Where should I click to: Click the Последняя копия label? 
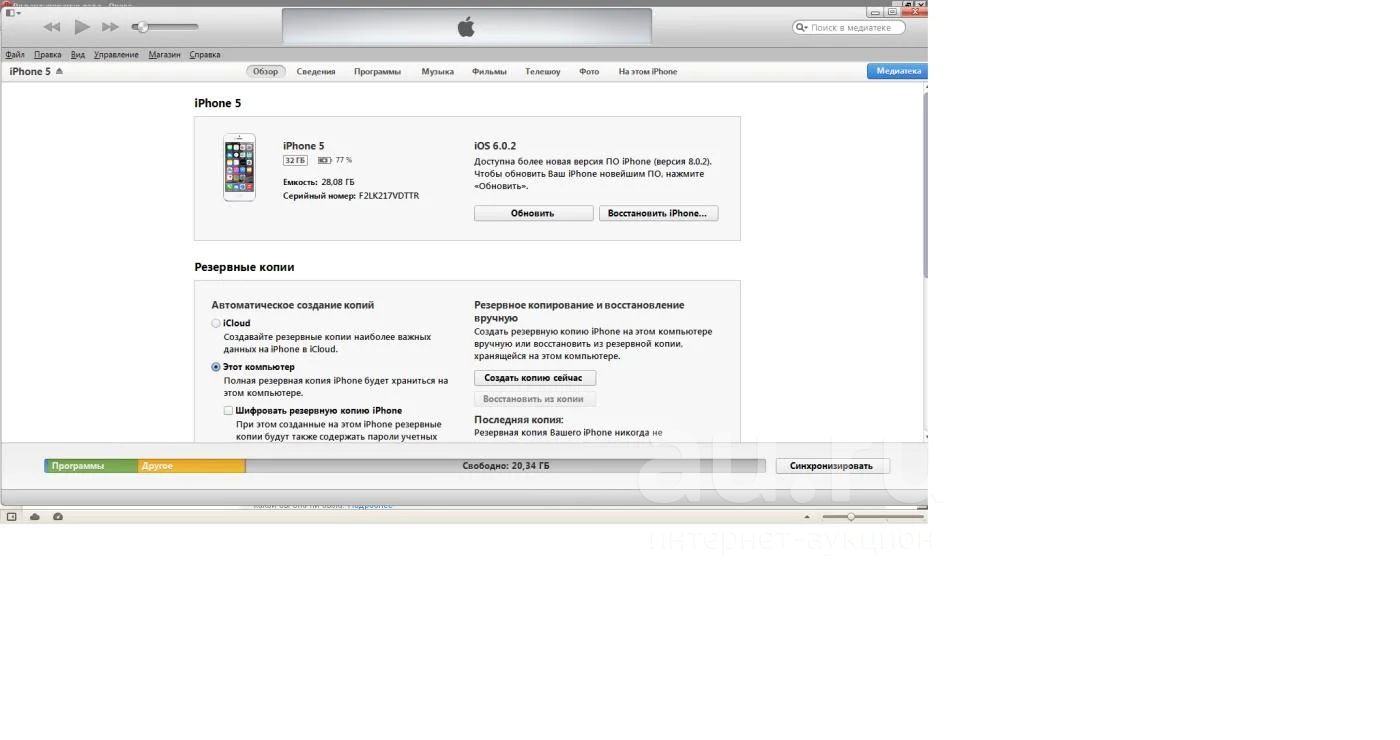(x=519, y=420)
